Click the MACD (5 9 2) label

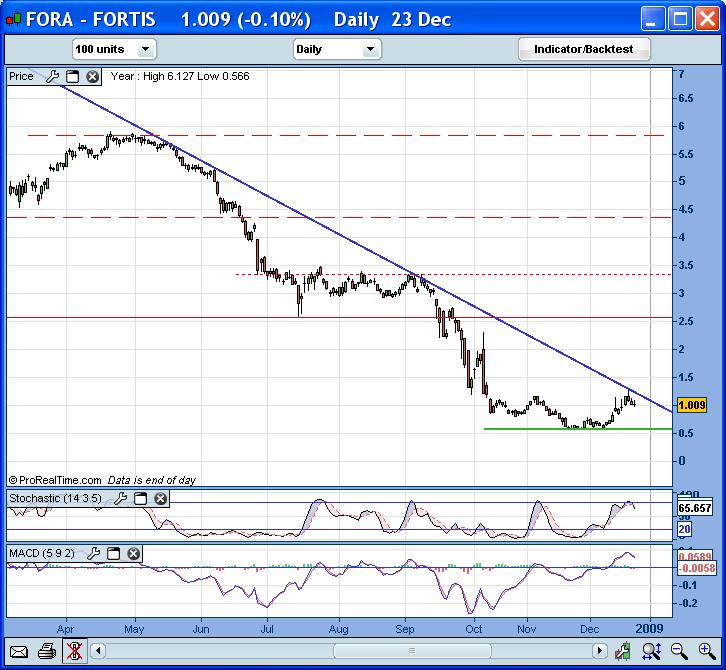[42, 553]
